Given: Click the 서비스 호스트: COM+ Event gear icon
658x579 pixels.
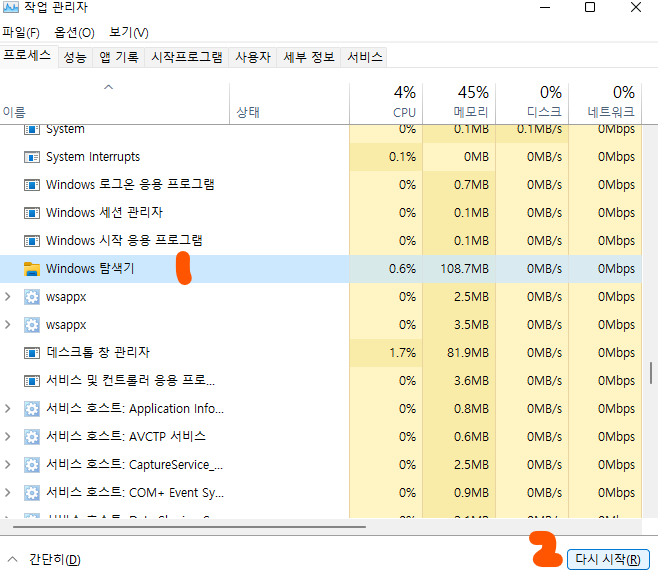Looking at the screenshot, I should 32,493.
